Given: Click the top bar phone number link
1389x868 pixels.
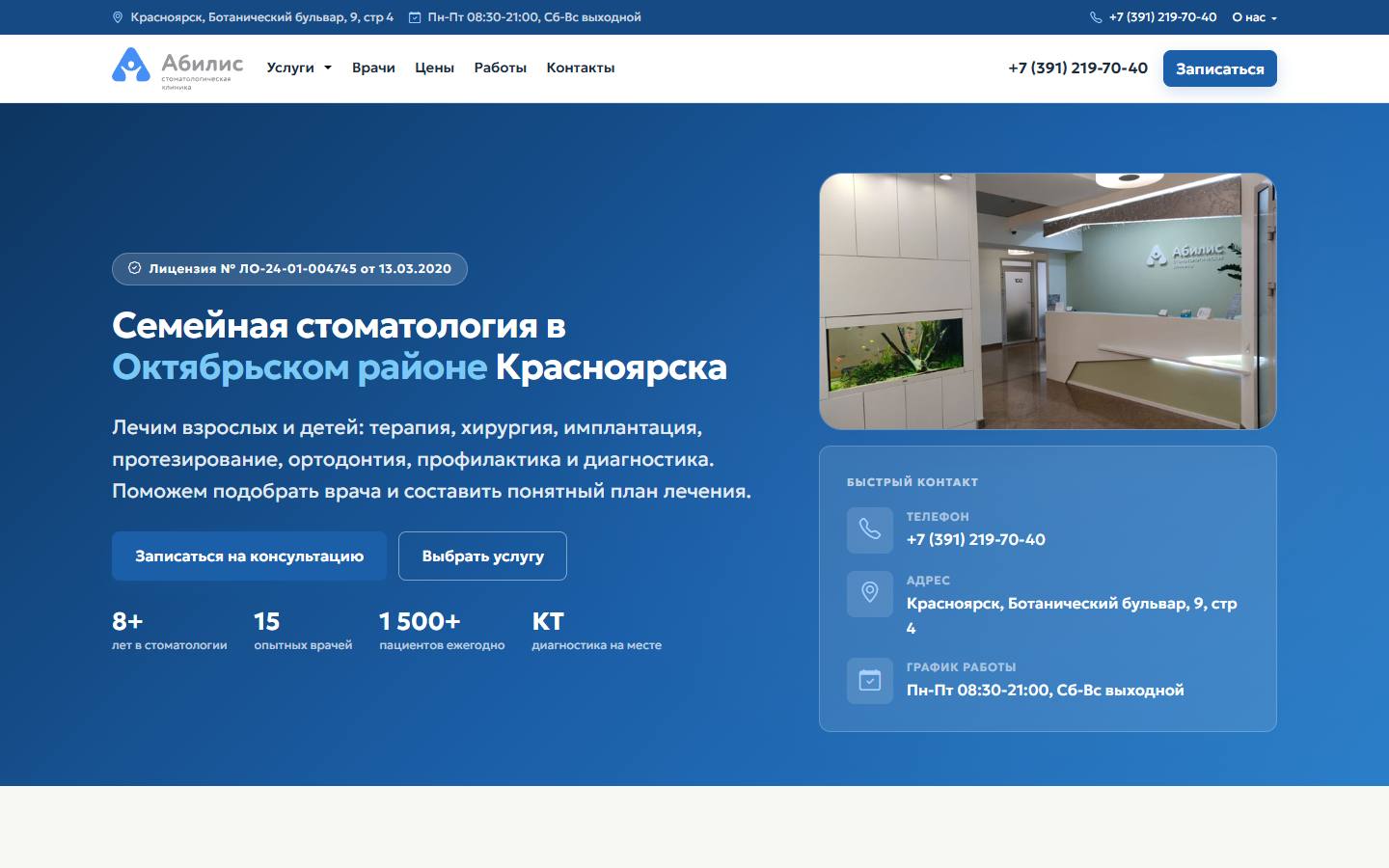Looking at the screenshot, I should pos(1162,17).
